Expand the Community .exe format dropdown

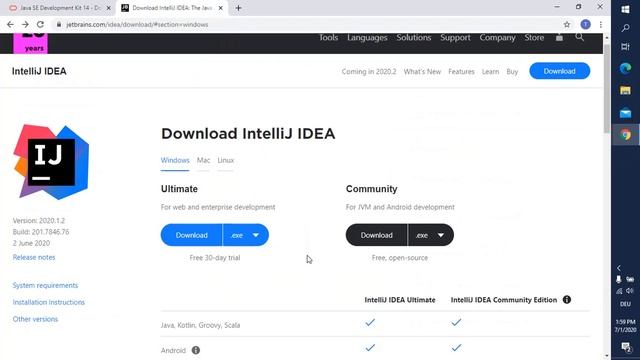coord(431,235)
